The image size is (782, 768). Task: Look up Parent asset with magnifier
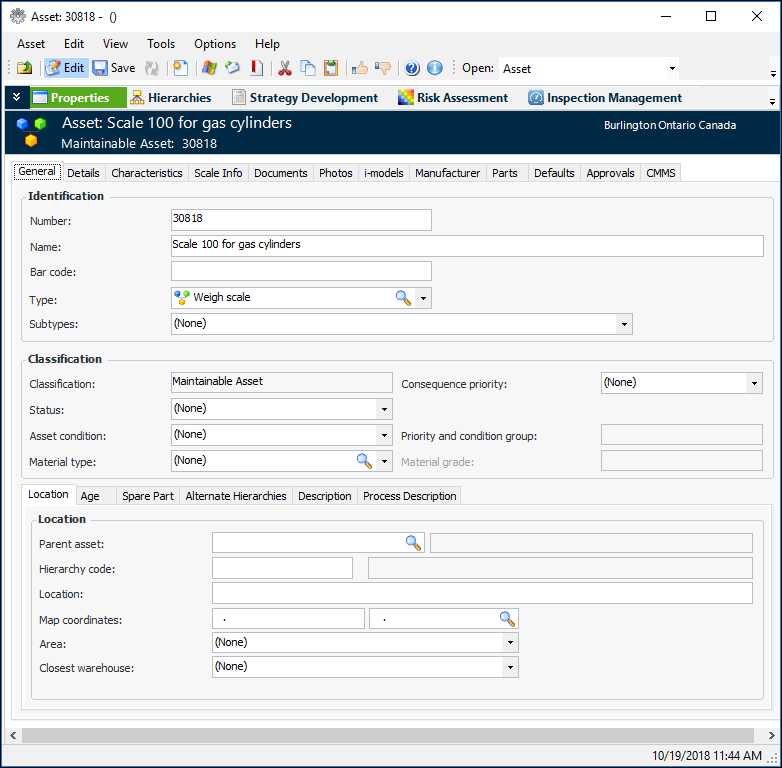point(413,543)
